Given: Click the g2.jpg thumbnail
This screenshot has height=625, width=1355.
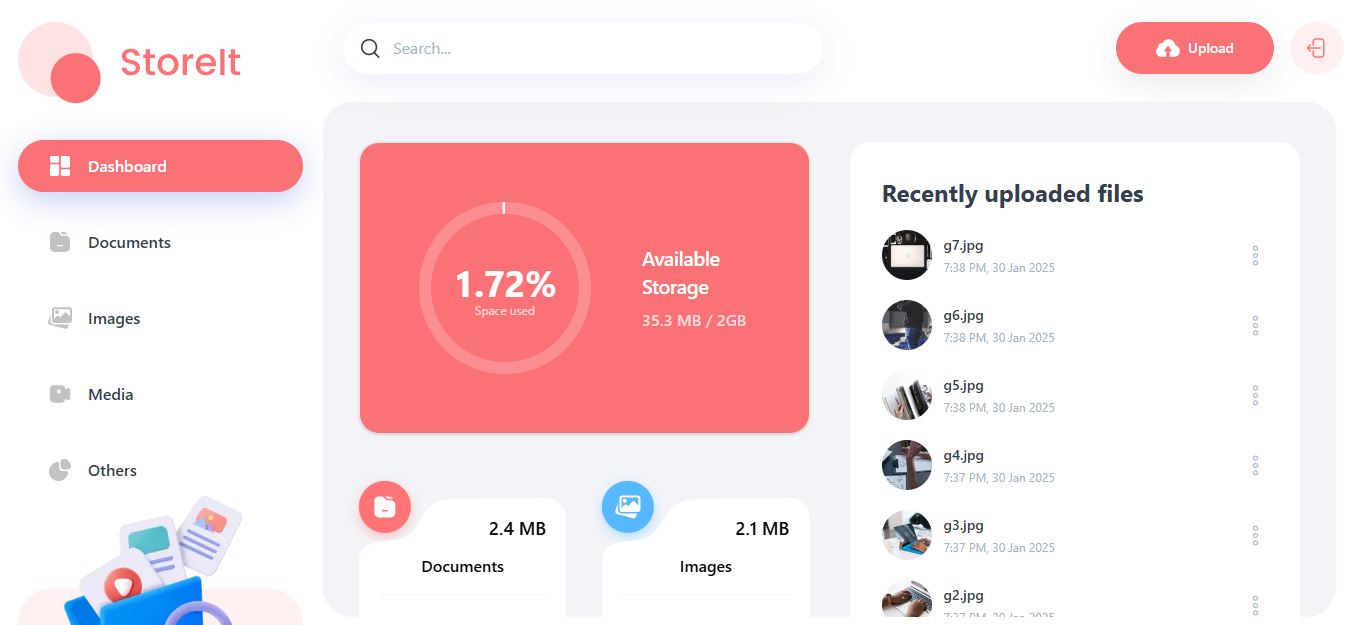Looking at the screenshot, I should [907, 600].
